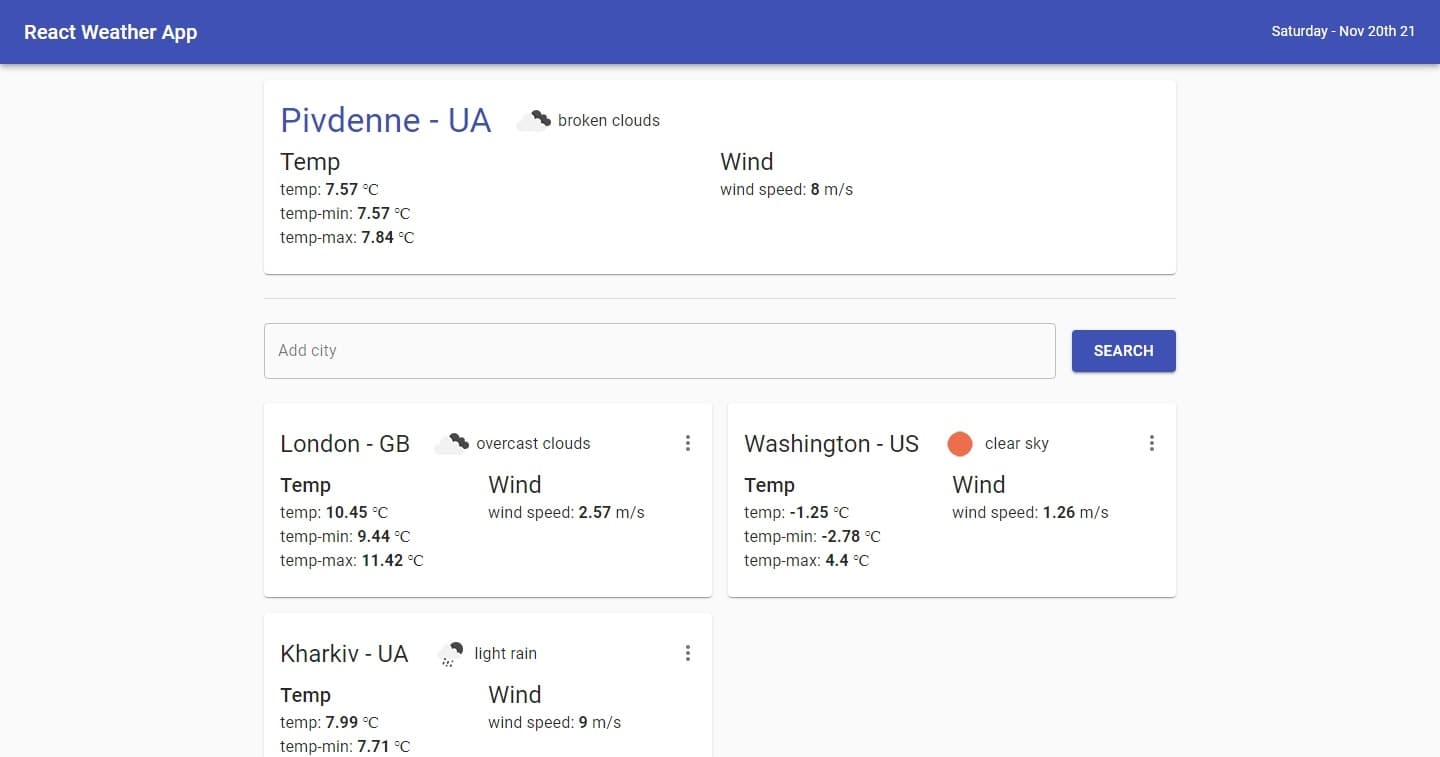
Task: Select the Kharkiv - UA card title
Action: 344,654
